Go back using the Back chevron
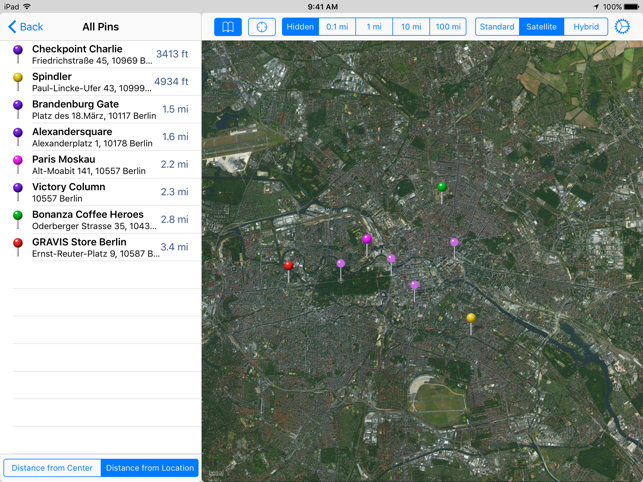The image size is (643, 482). pos(26,27)
